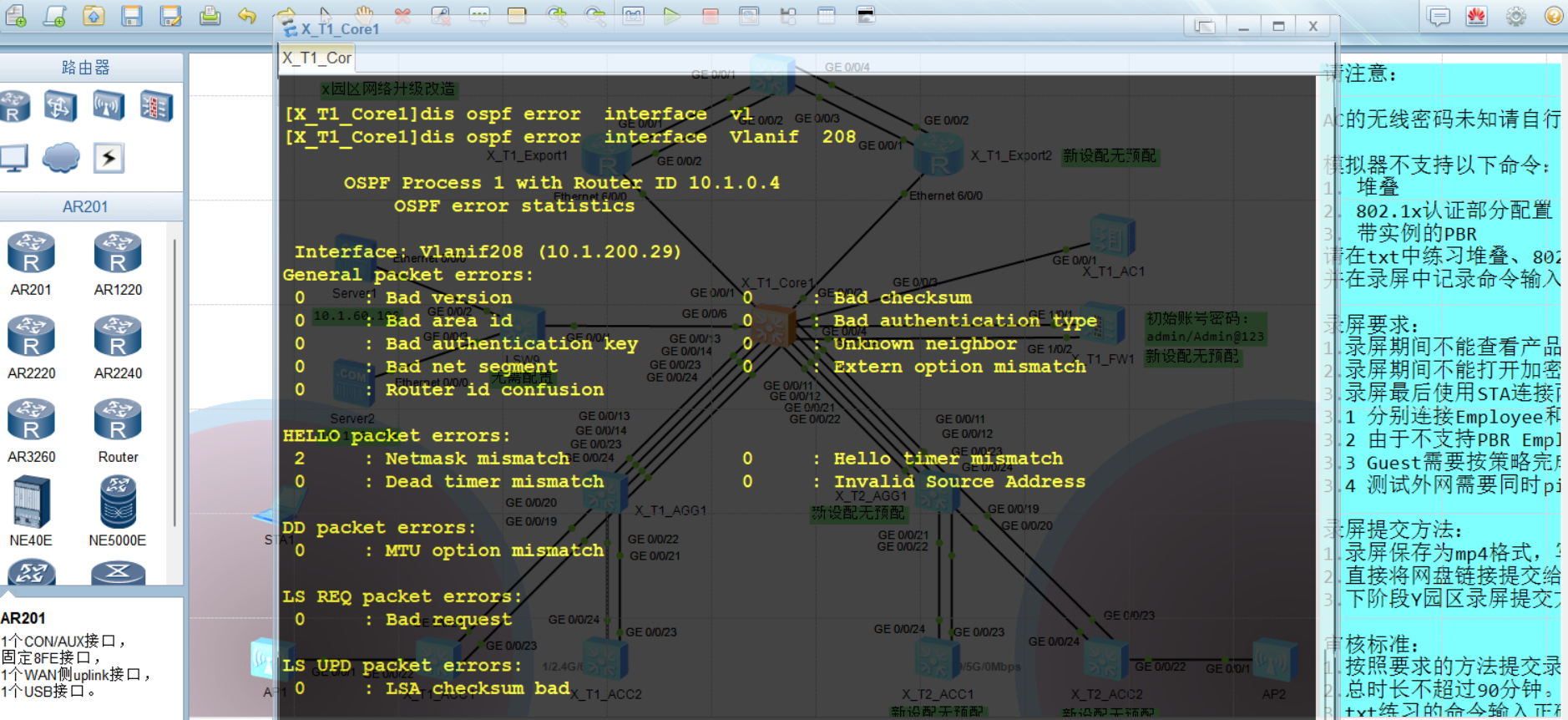Undo last action with yellow arrow
Screen dimensions: 1568x720
click(x=247, y=14)
